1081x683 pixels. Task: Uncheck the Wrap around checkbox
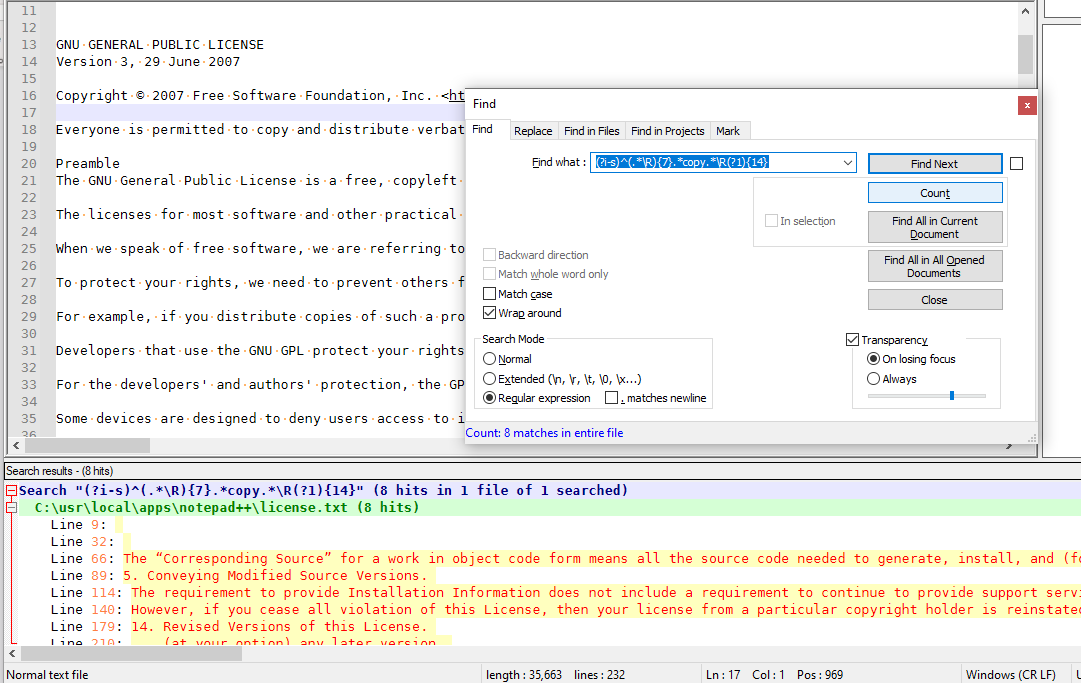click(x=489, y=313)
